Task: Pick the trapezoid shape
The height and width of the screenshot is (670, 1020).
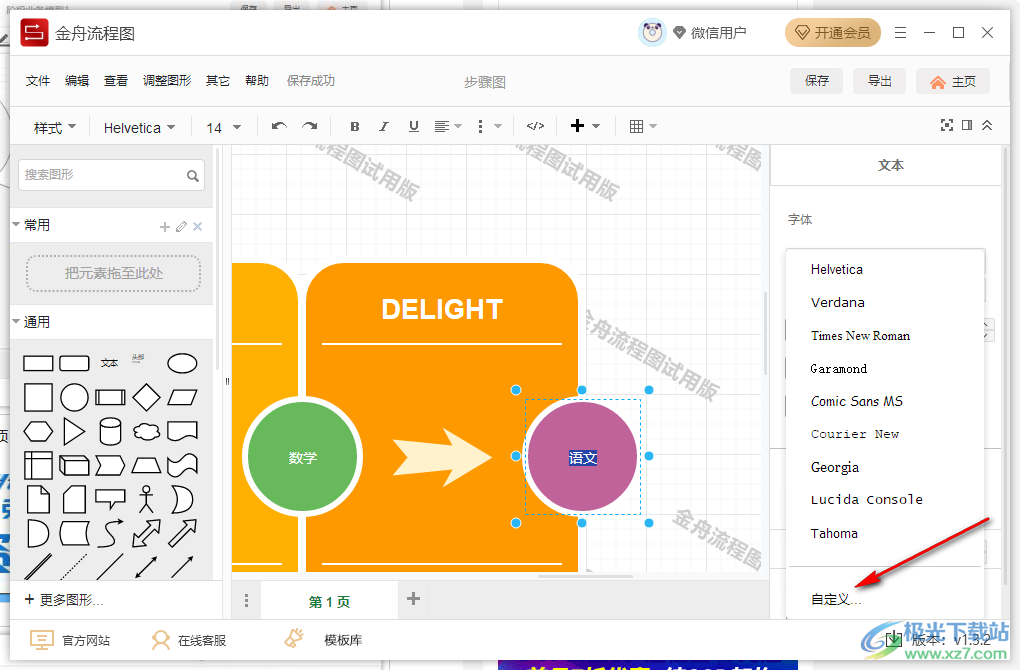Action: coord(146,465)
